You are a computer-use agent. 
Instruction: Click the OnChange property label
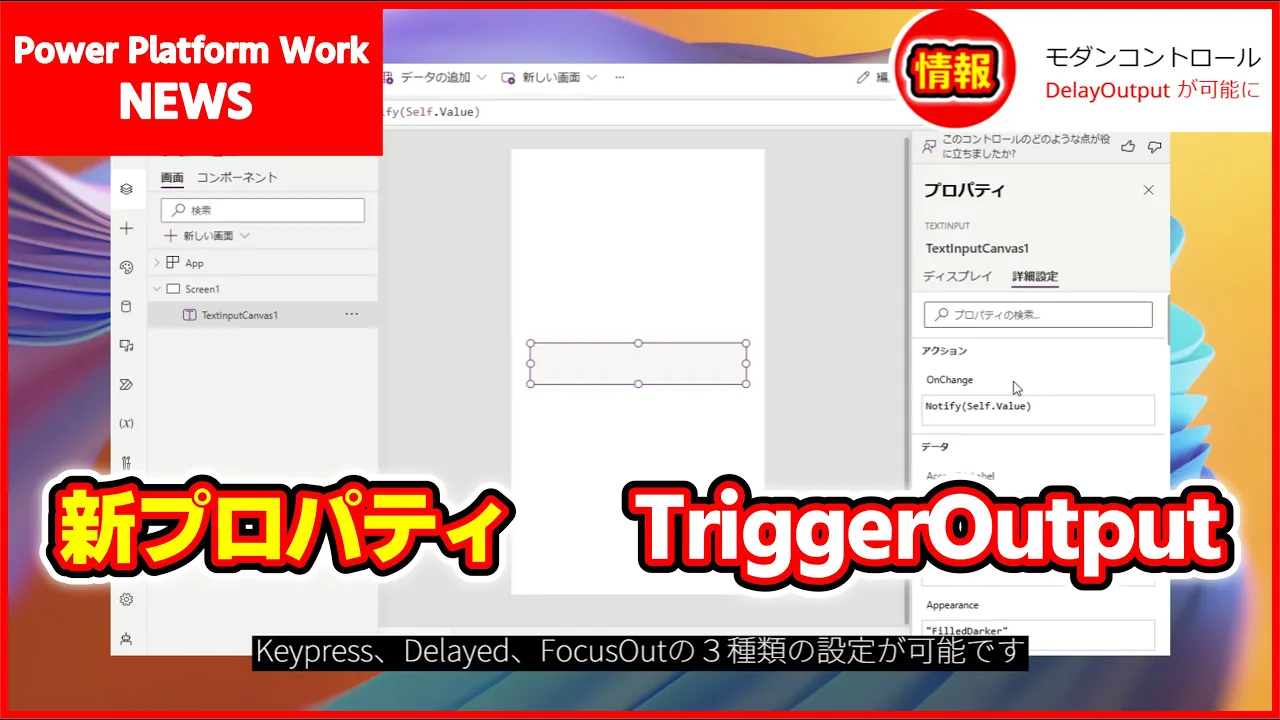point(949,380)
